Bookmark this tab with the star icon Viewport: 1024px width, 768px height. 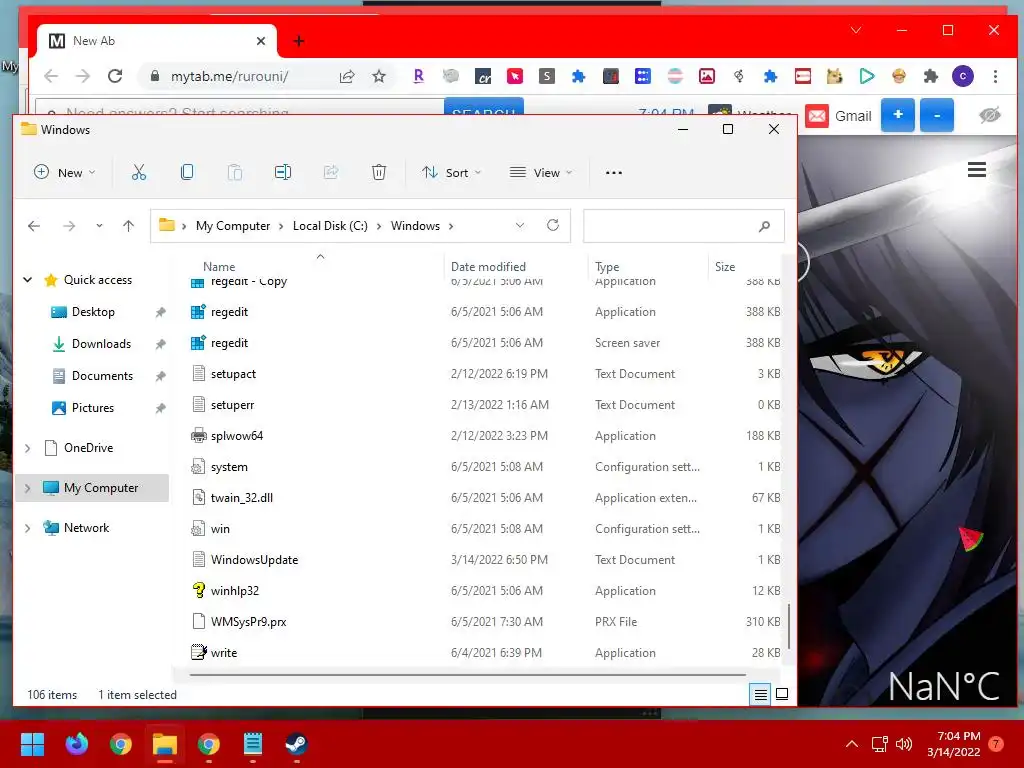379,76
